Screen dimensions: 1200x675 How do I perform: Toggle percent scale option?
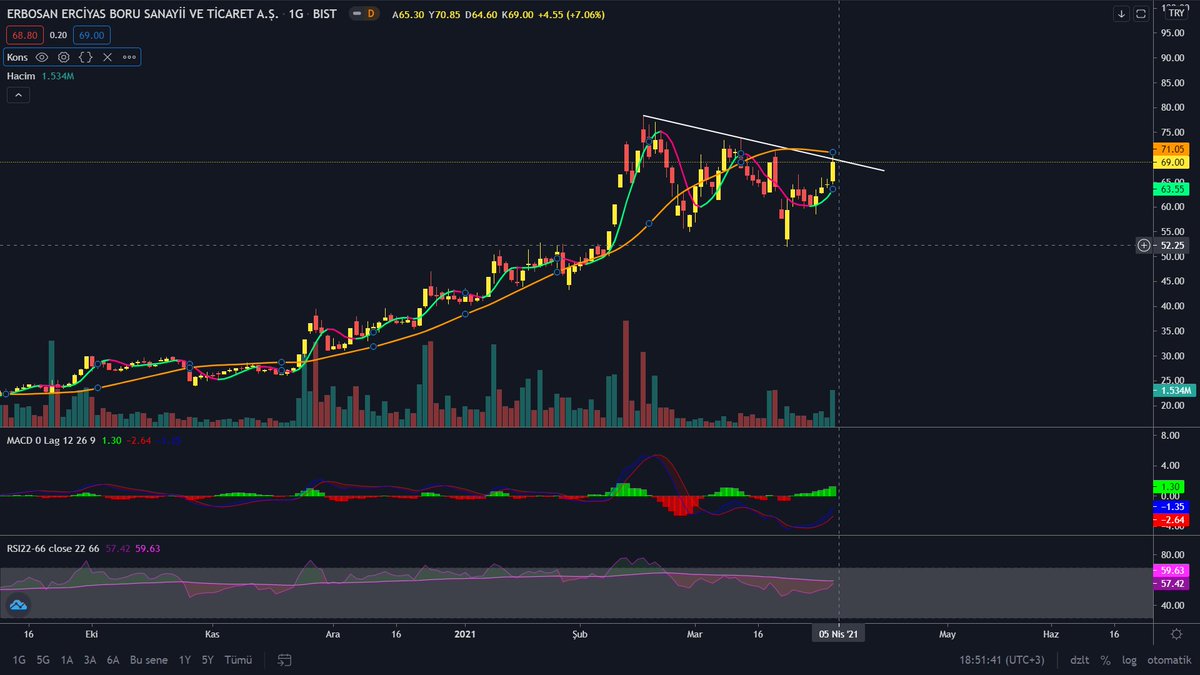[x=1106, y=660]
